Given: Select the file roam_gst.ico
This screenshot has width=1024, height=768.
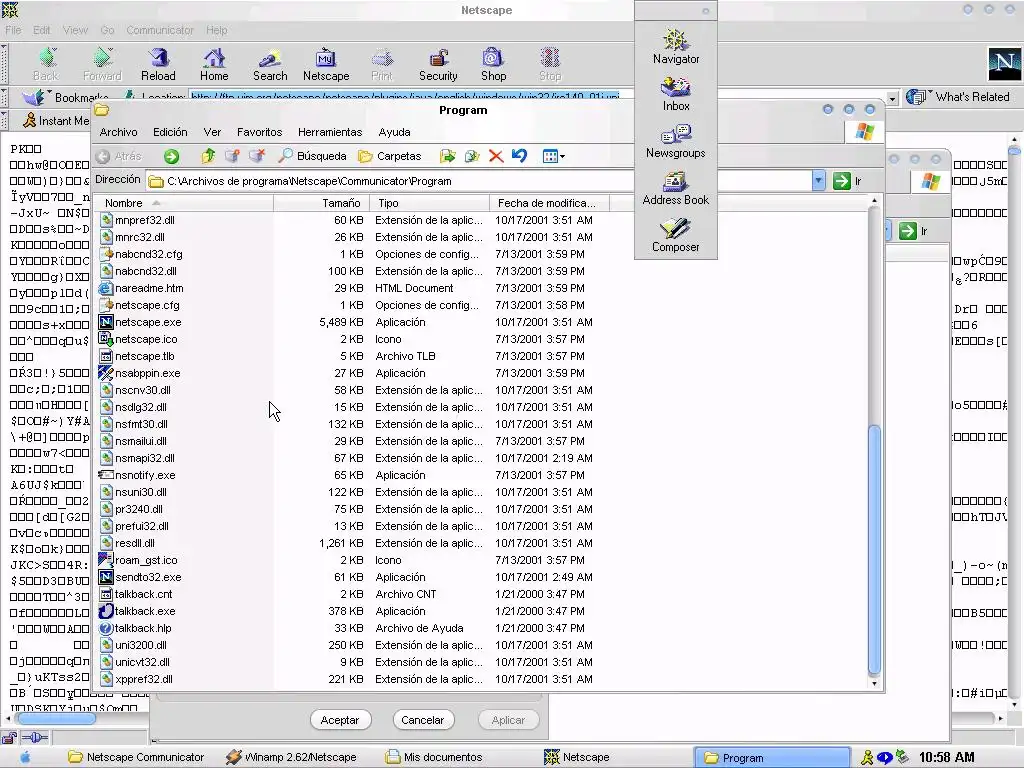Looking at the screenshot, I should [x=146, y=560].
